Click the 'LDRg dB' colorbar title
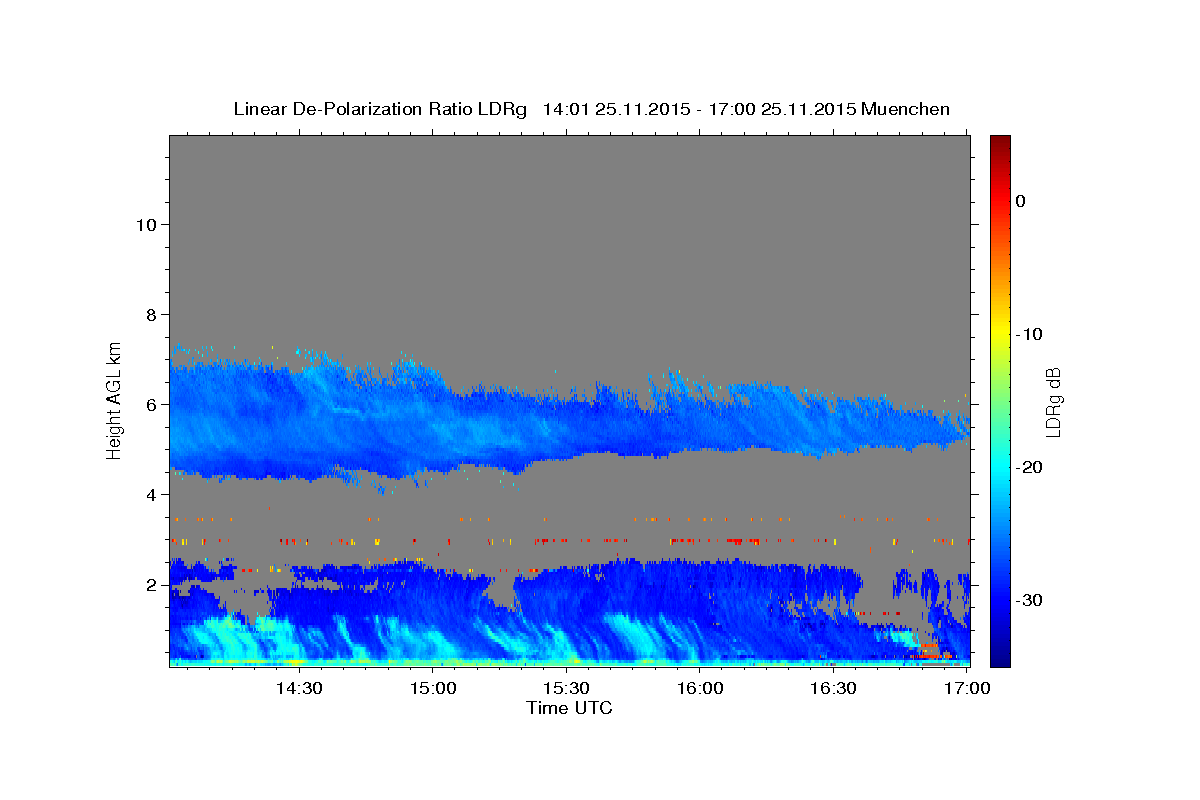This screenshot has width=1200, height=800. tap(1053, 401)
